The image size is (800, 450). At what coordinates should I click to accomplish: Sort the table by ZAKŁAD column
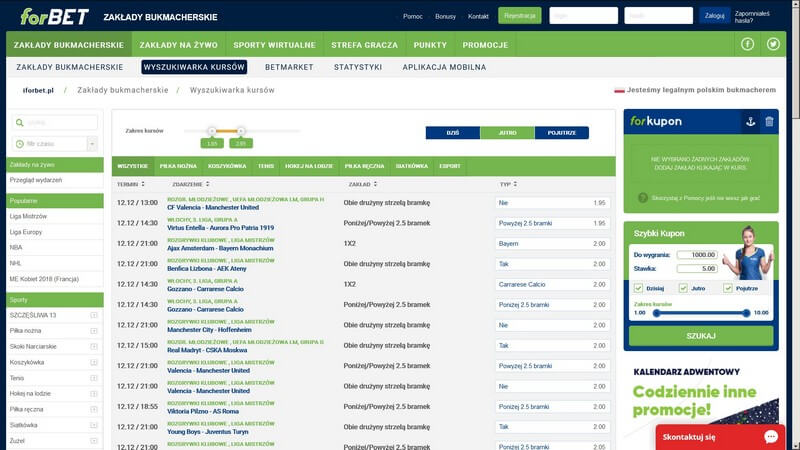[363, 184]
